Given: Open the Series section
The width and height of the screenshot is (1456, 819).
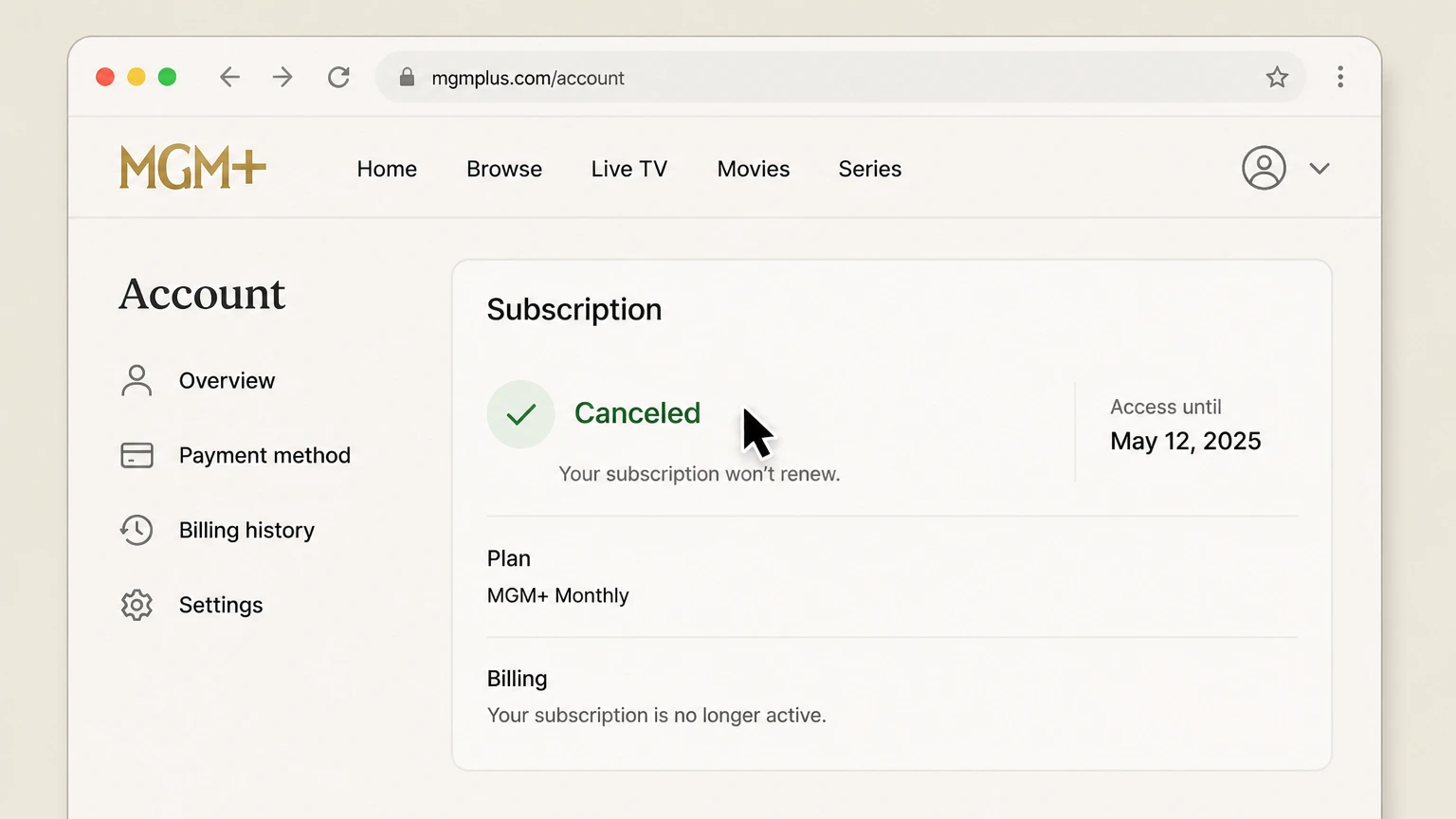Looking at the screenshot, I should [x=870, y=169].
